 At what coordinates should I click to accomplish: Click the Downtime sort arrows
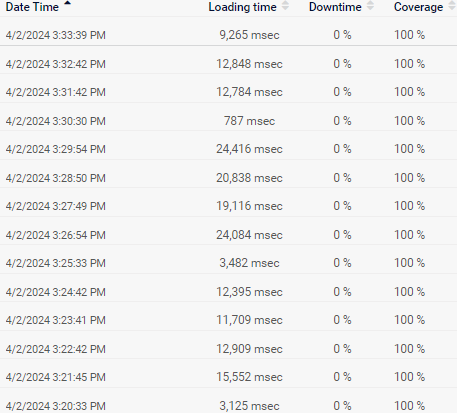(x=370, y=6)
